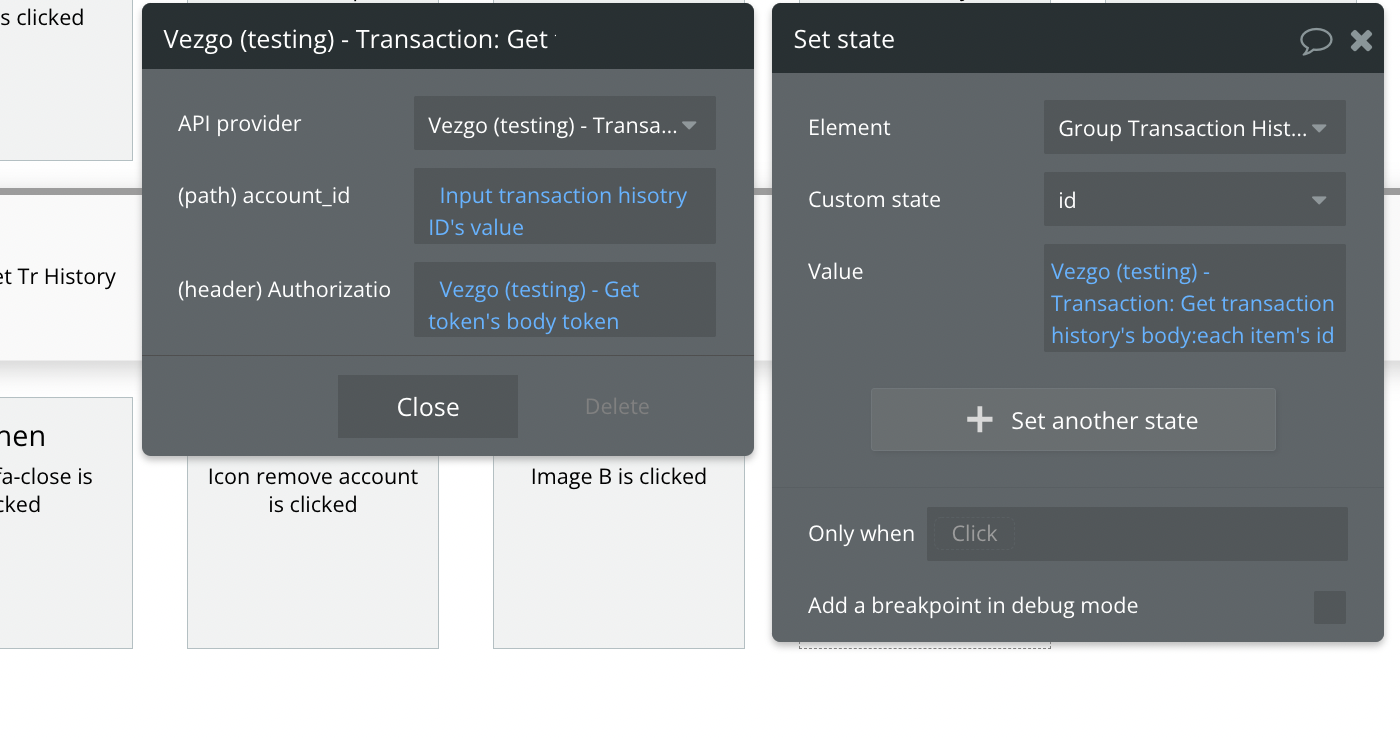Screen dimensions: 1400x738
Task: Click the Set state panel title
Action: pyautogui.click(x=844, y=40)
